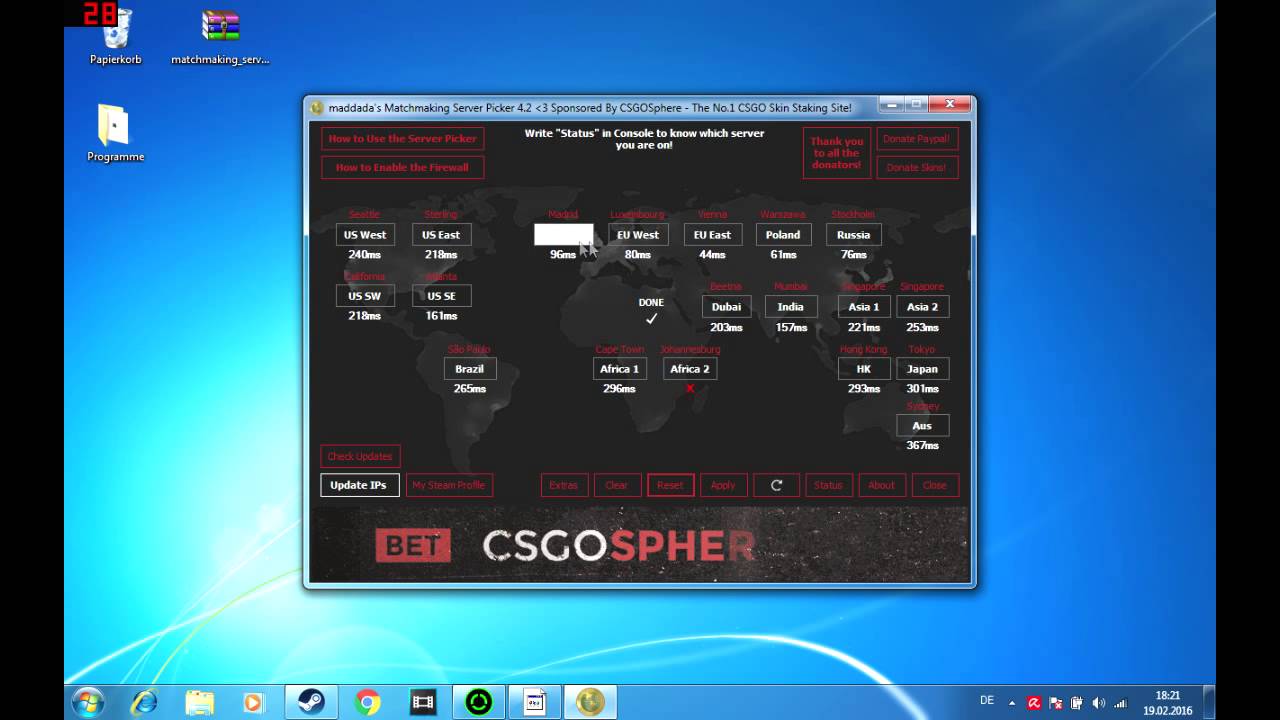Open How to Use the Server Picker
This screenshot has height=720, width=1280.
[x=403, y=139]
